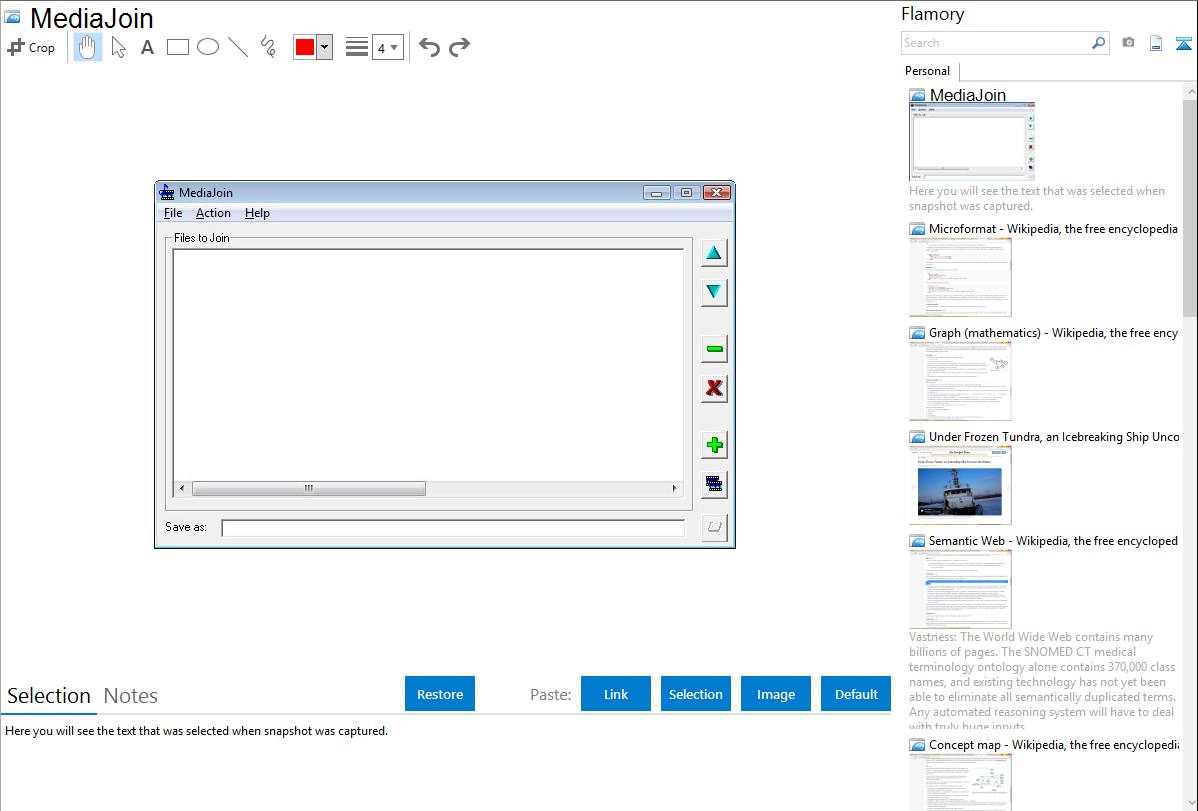Click the red color swatch
The image size is (1198, 811).
click(305, 47)
